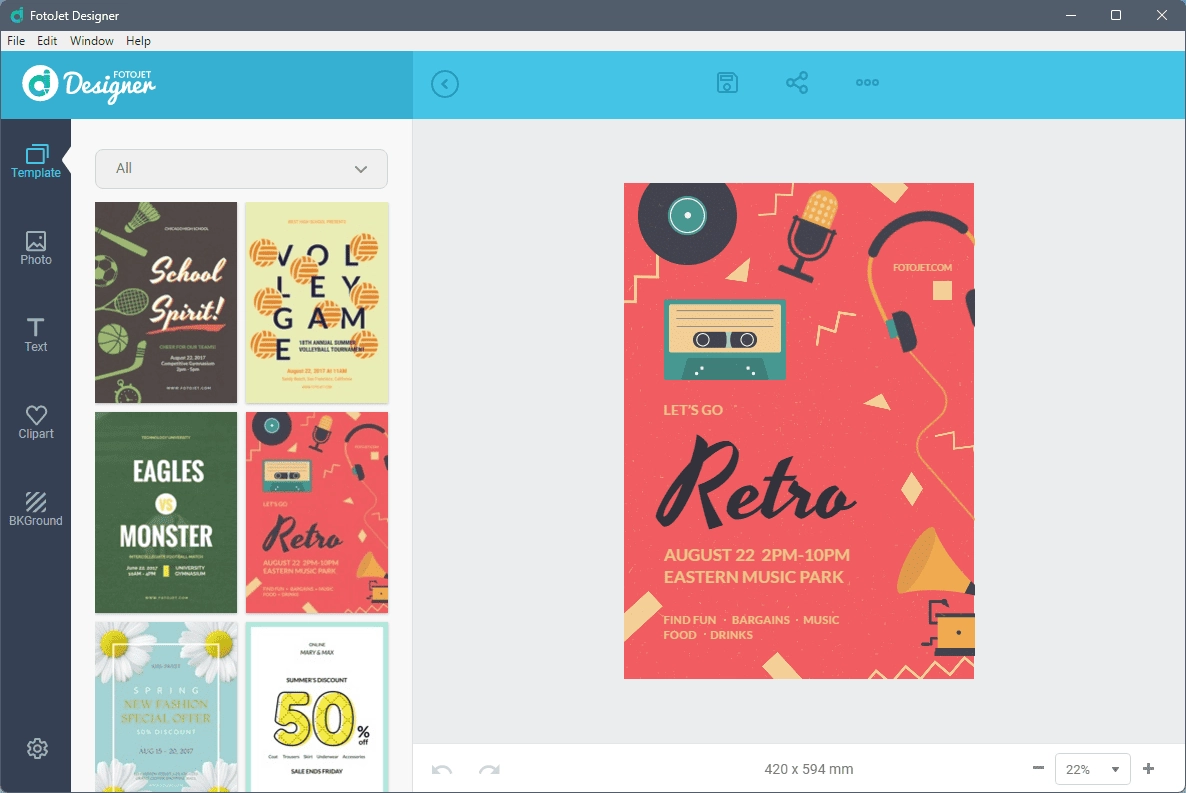Screen dimensions: 1186x793
Task: Open the 22% zoom level dropdown
Action: click(x=1092, y=769)
